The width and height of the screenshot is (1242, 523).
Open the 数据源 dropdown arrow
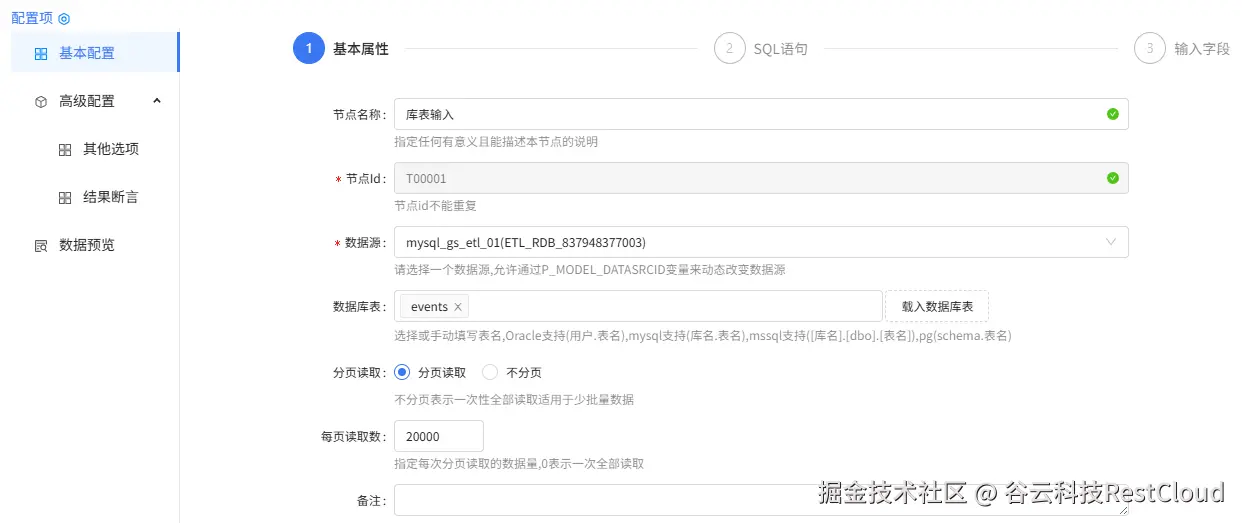pos(1112,242)
